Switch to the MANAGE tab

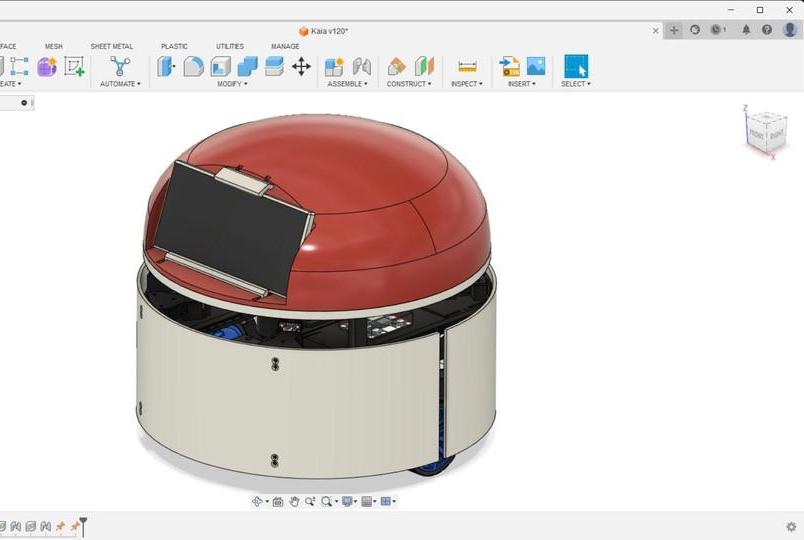(285, 46)
